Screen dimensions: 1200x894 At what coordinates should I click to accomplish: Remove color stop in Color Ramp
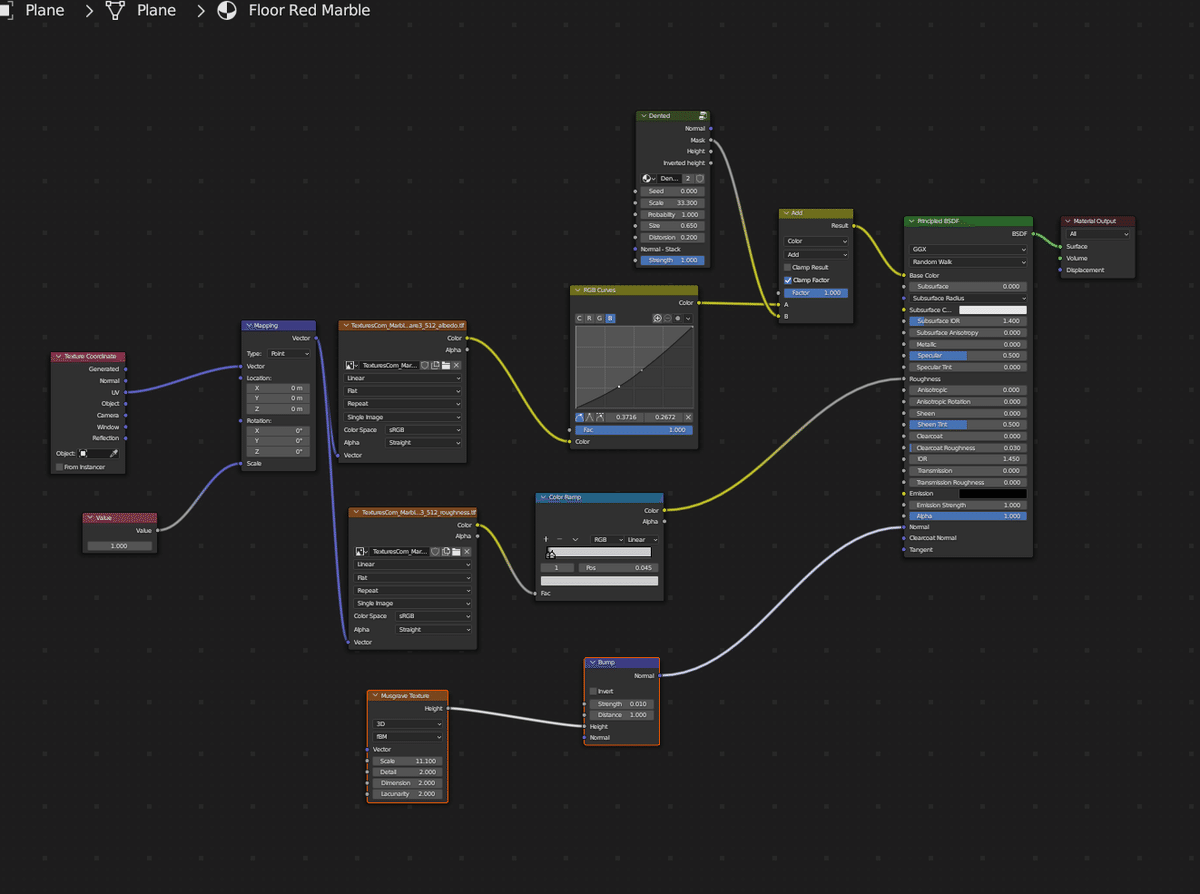(x=560, y=539)
